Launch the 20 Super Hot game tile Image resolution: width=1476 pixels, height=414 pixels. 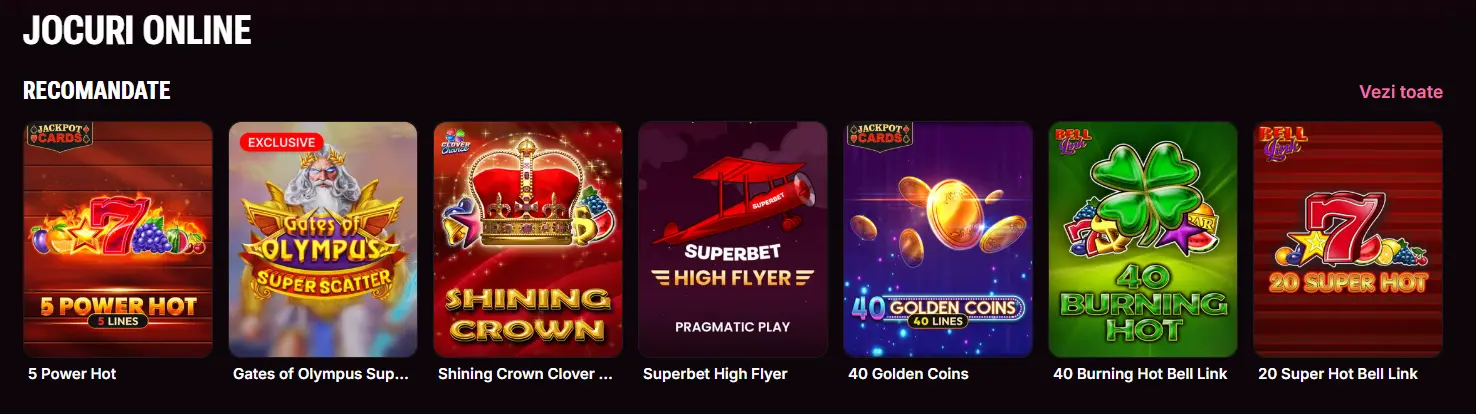click(x=1348, y=240)
